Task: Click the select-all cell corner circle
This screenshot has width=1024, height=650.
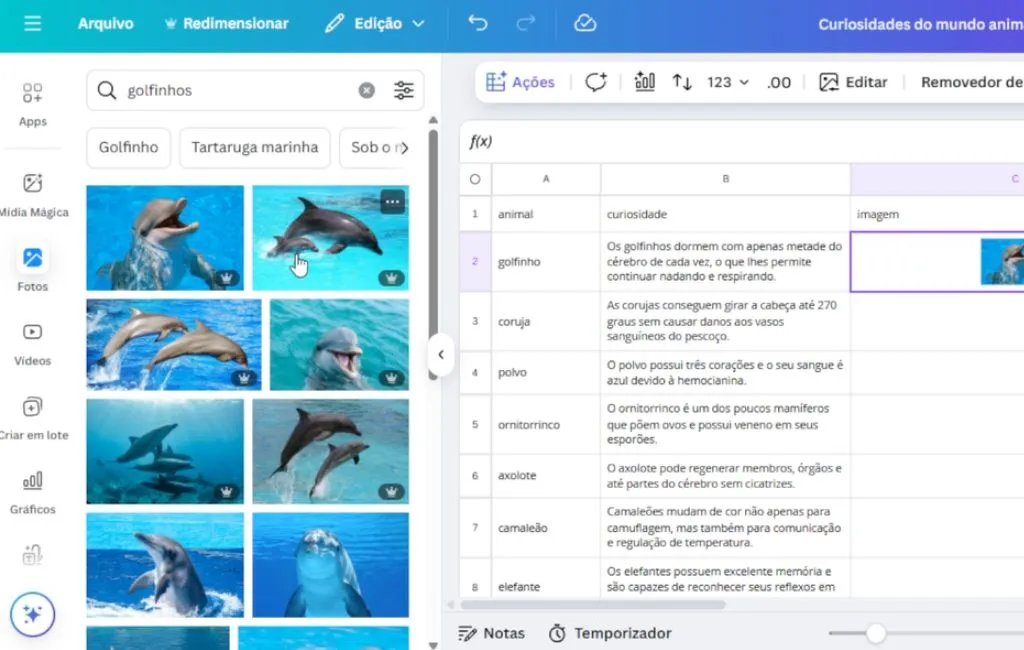Action: pyautogui.click(x=475, y=179)
